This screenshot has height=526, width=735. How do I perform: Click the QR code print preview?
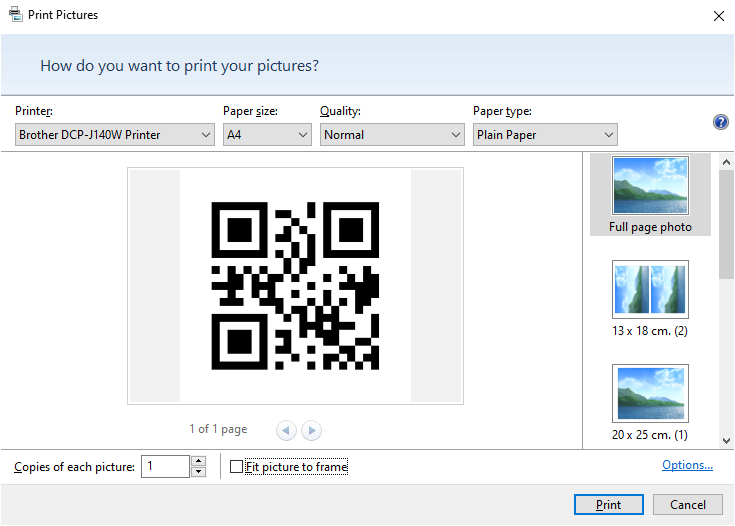295,286
